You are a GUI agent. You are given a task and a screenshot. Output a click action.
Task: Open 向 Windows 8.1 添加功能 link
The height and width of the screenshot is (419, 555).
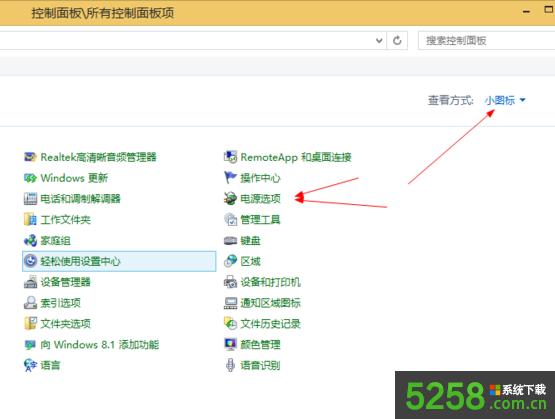pos(100,344)
